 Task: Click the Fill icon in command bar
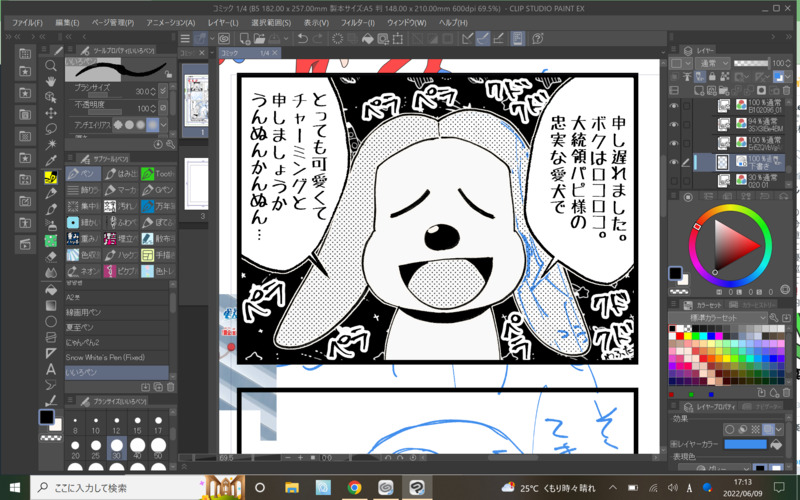tap(367, 38)
